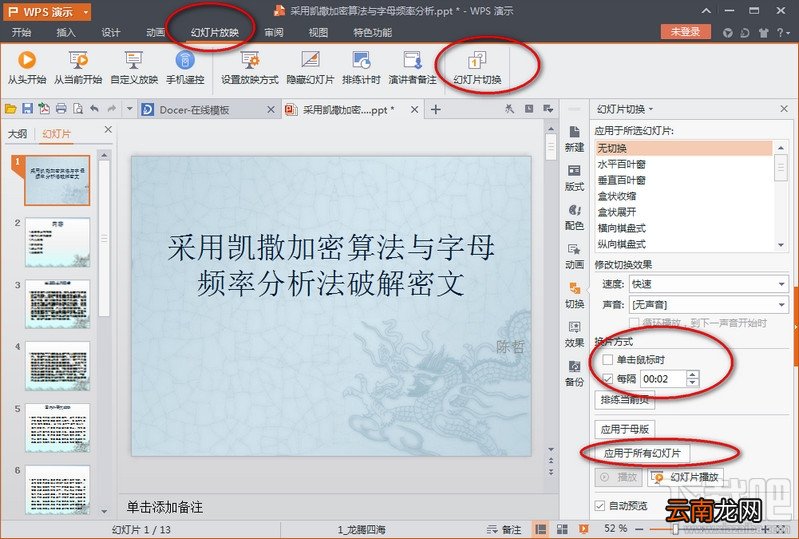The width and height of the screenshot is (799, 539).
Task: Click the 每隔 time spinner arrows
Action: [692, 379]
